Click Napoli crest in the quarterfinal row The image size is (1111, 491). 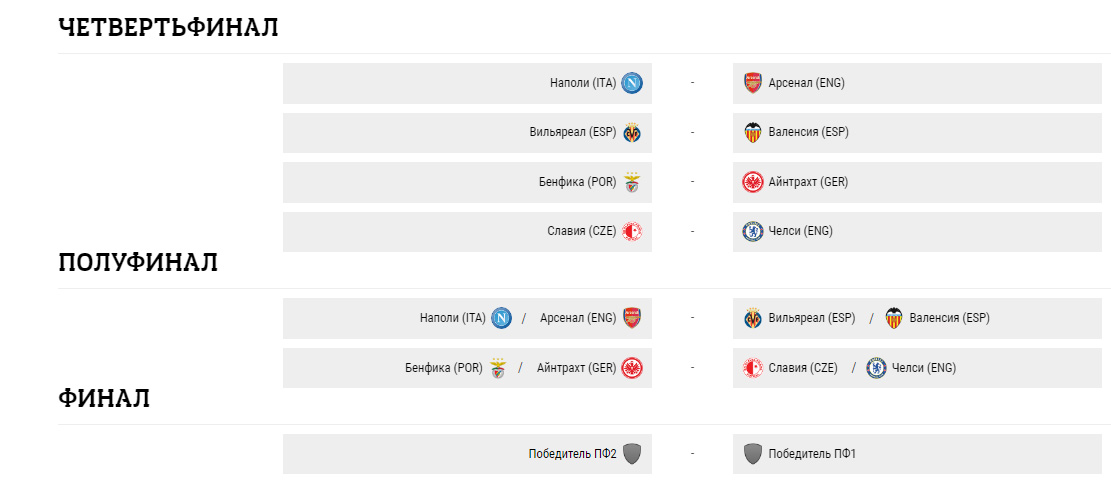coord(632,83)
